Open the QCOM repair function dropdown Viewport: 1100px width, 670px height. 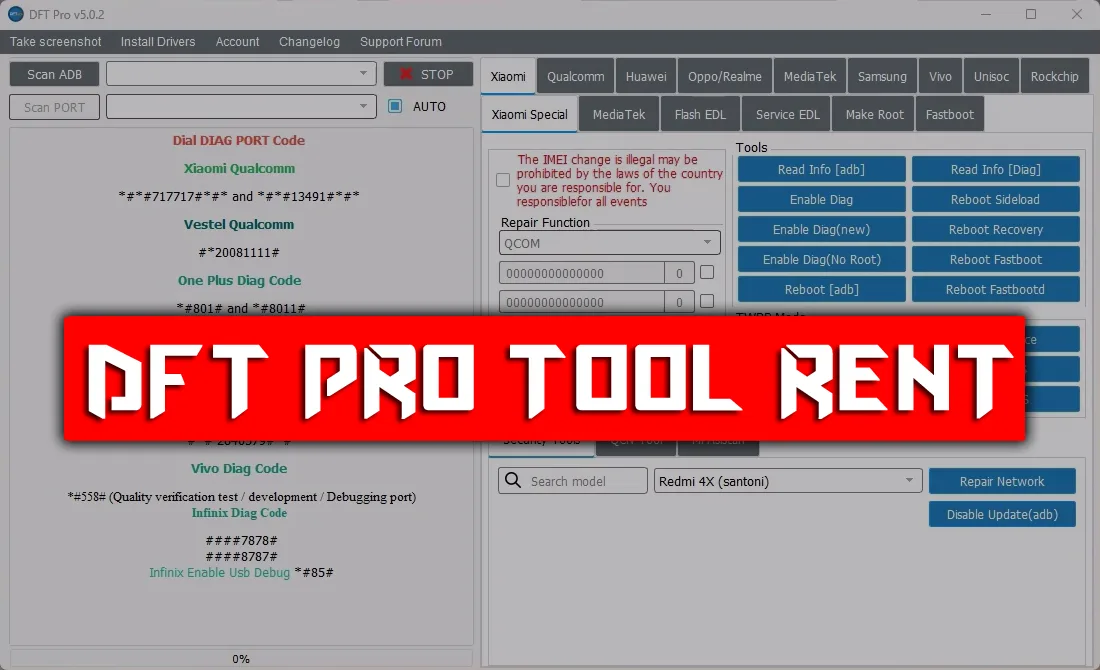708,242
